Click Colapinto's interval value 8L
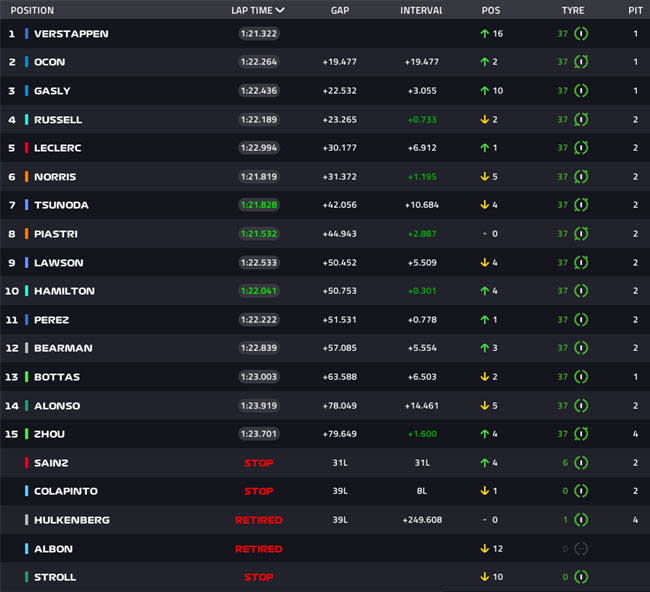 (422, 491)
